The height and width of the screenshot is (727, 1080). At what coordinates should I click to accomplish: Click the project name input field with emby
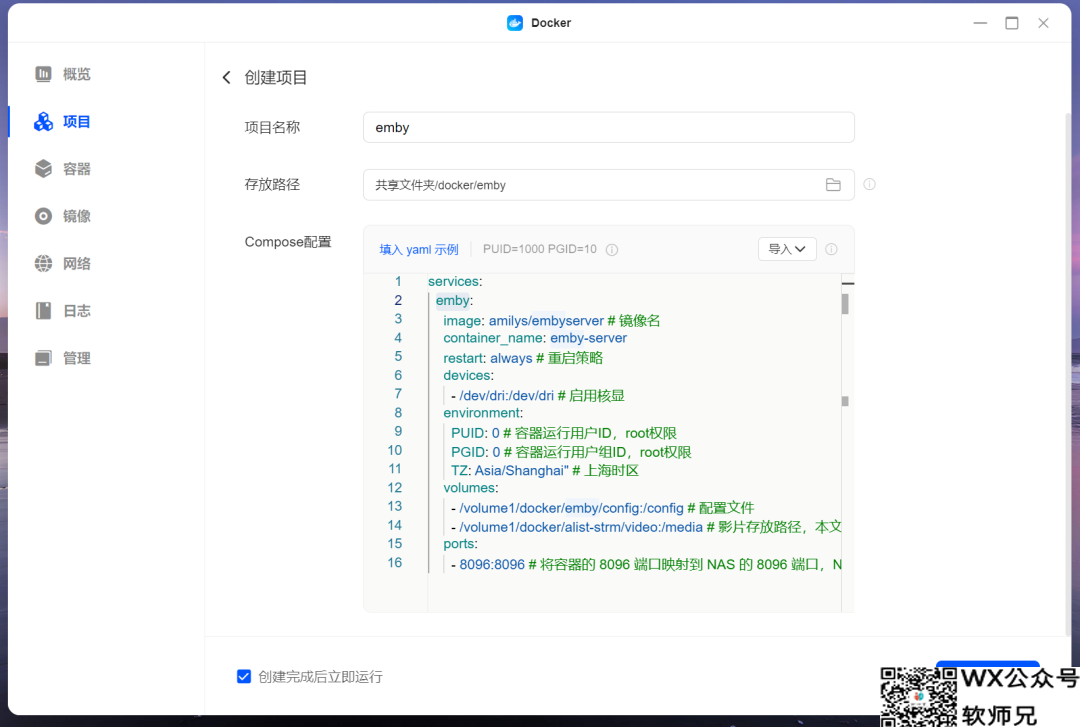tap(608, 128)
